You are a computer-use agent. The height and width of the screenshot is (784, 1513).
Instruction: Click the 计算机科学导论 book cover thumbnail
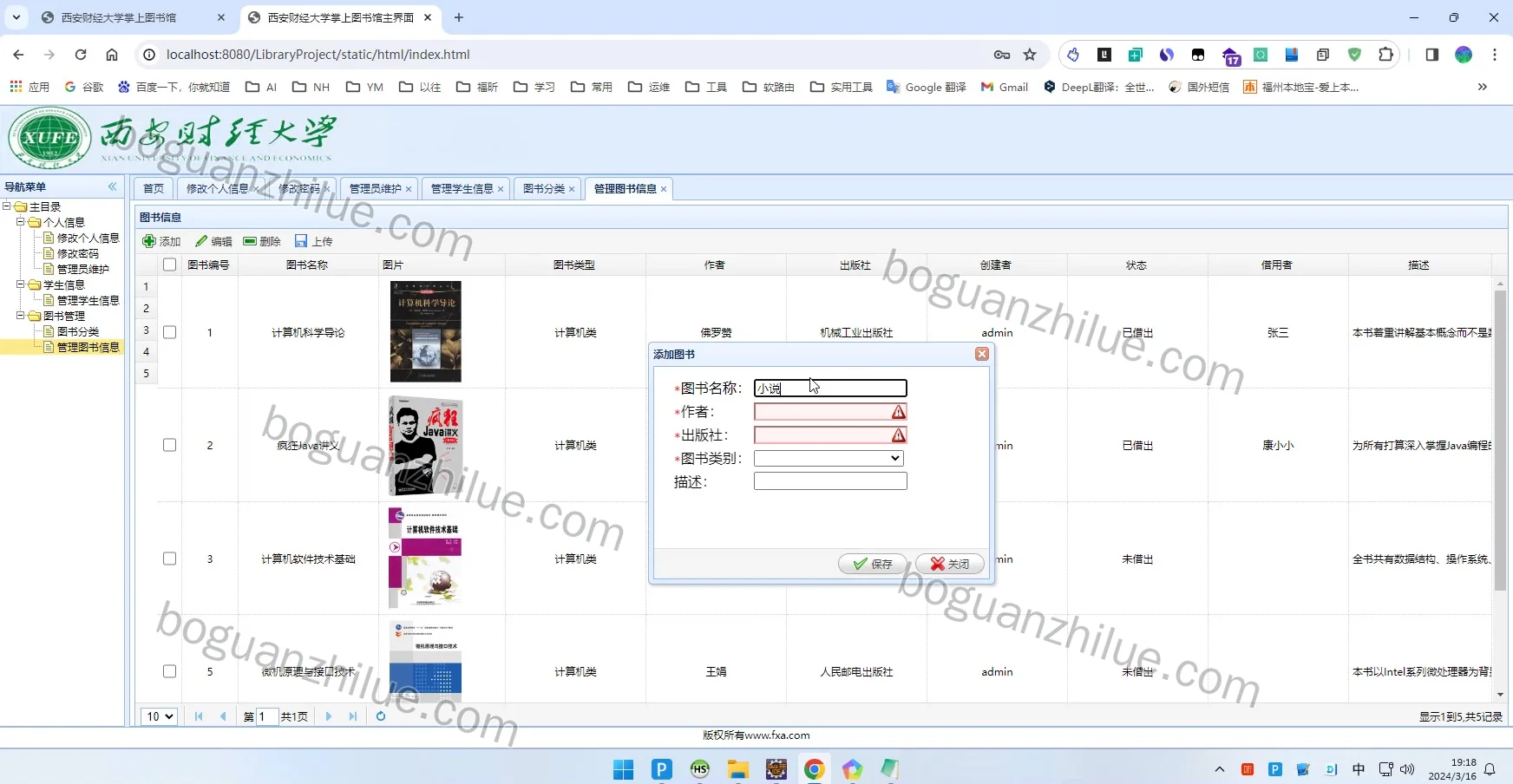tap(425, 331)
